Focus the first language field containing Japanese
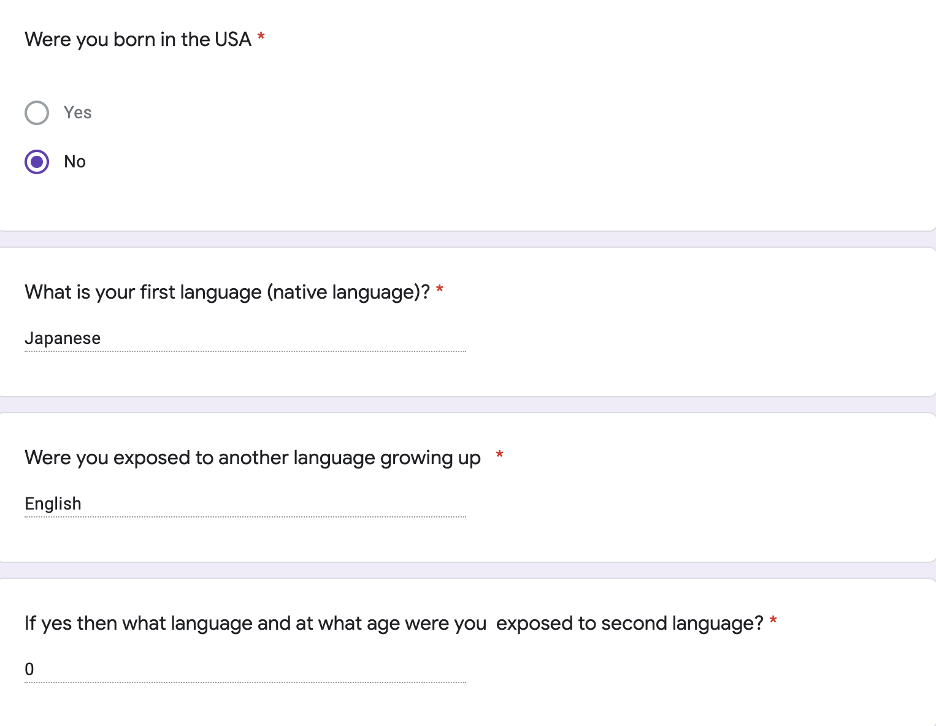The image size is (936, 726). (x=245, y=339)
